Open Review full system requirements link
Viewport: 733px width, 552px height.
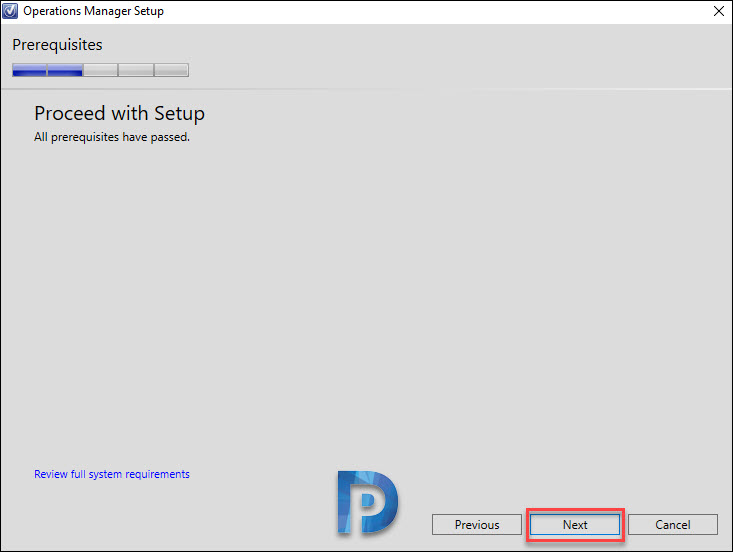pyautogui.click(x=112, y=474)
